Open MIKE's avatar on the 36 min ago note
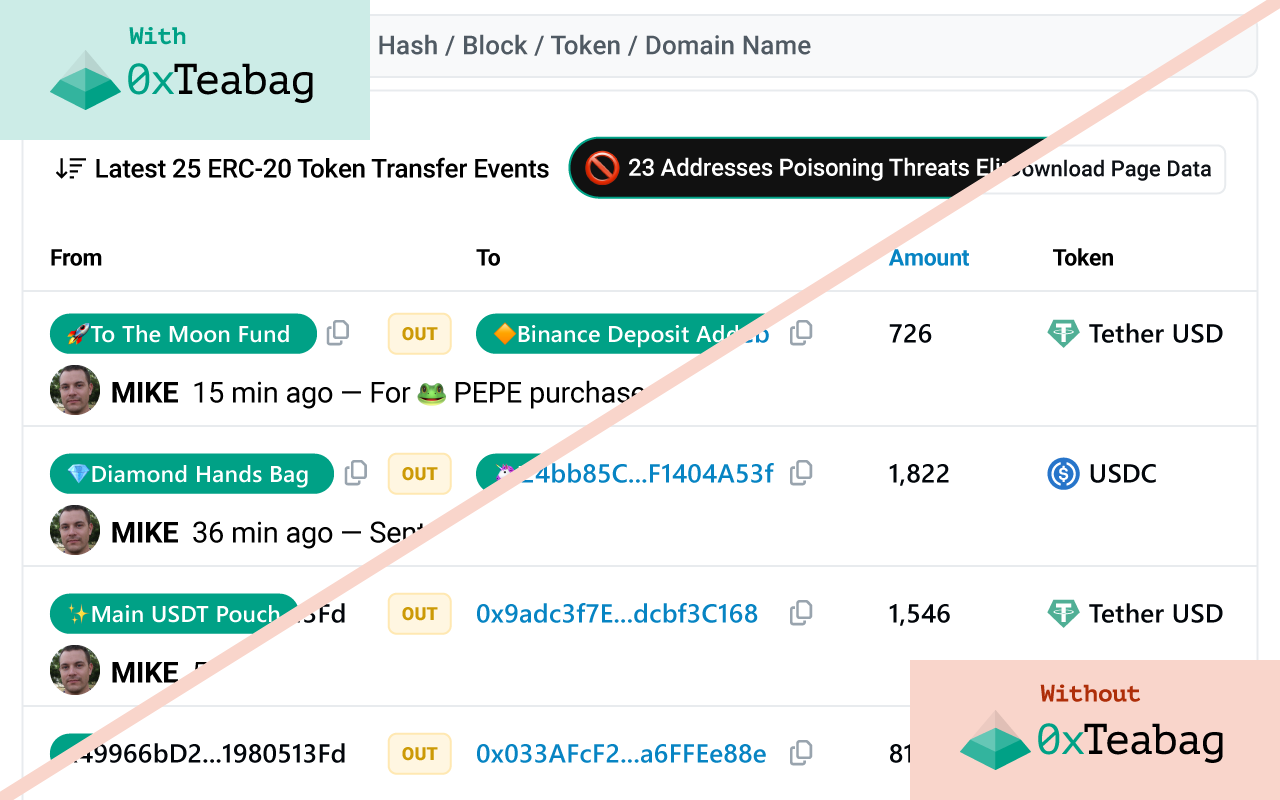The height and width of the screenshot is (800, 1280). tap(75, 530)
